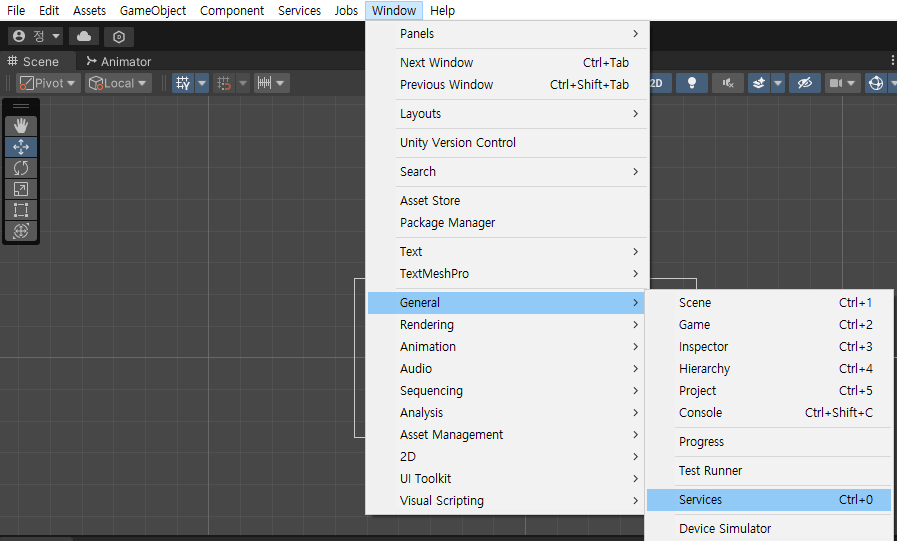Toggle scene lighting
This screenshot has width=897, height=541.
pos(692,83)
